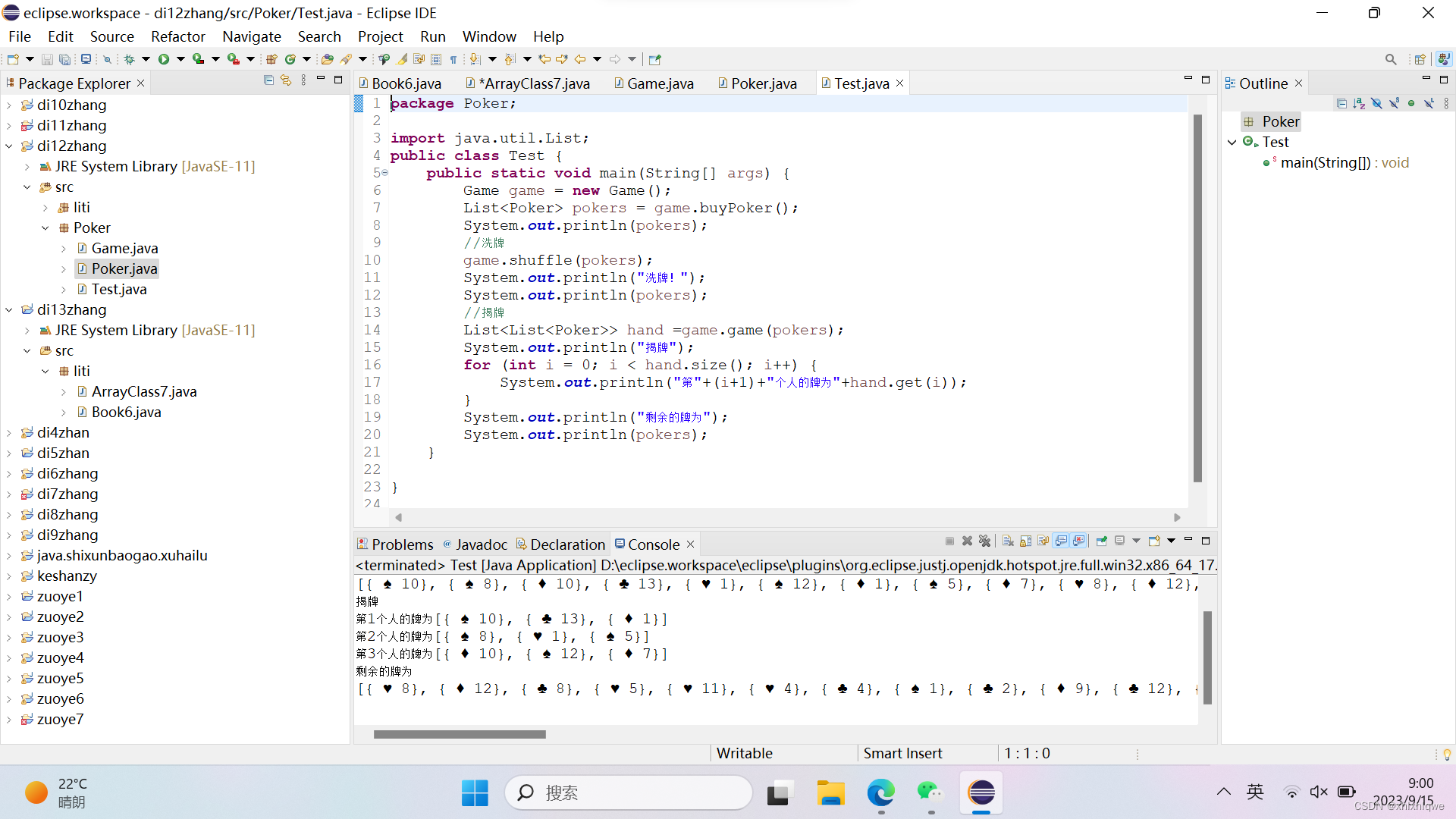
Task: Select Test.java in Package Explorer
Action: (x=119, y=289)
